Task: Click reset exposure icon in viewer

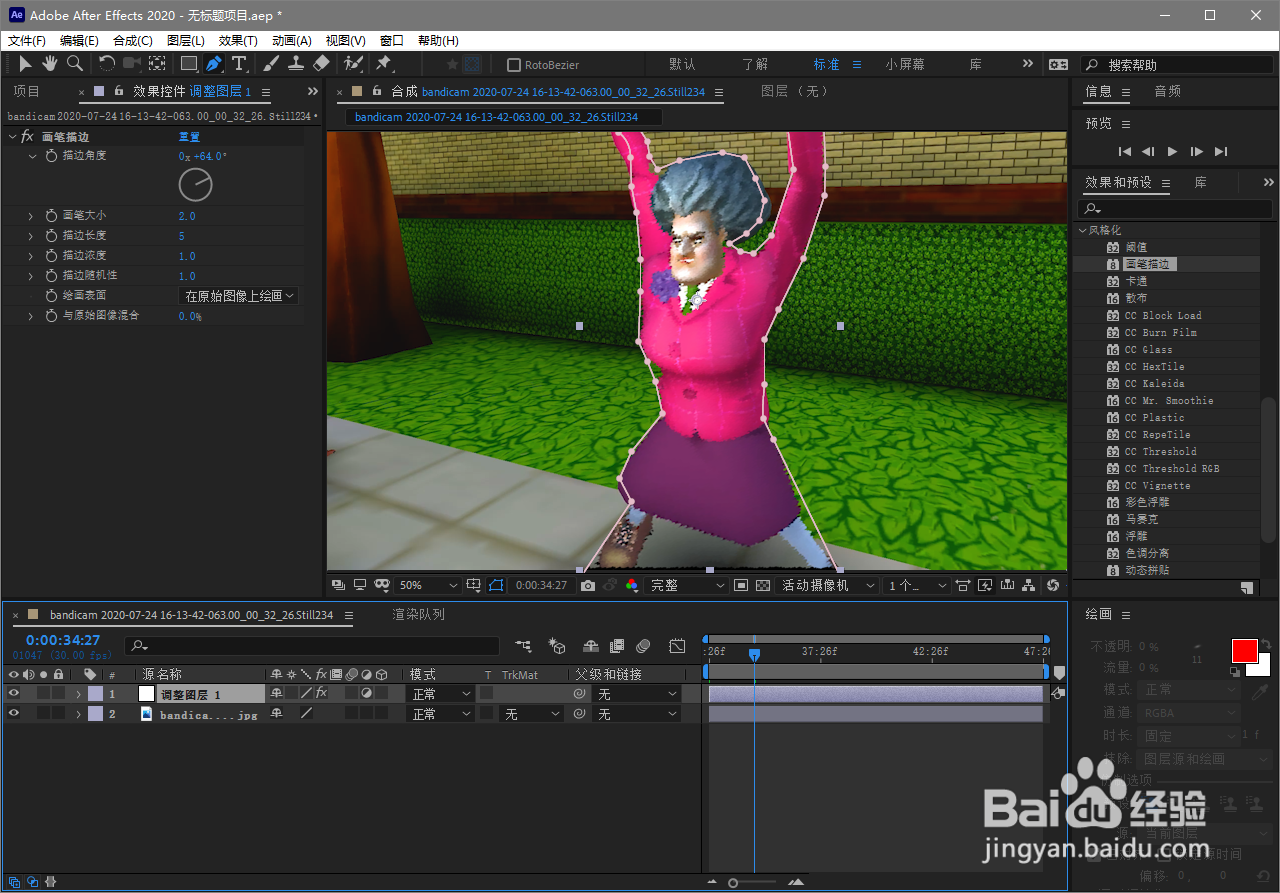Action: (1052, 585)
